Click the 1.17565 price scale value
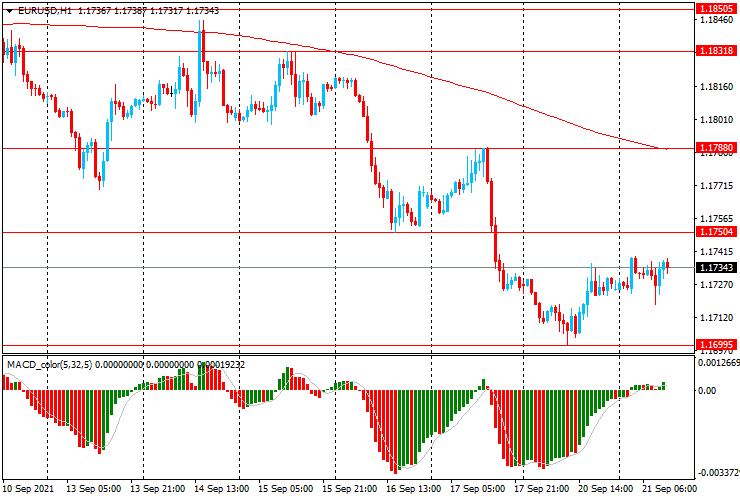Screen dimensions: 740x500 [717, 219]
